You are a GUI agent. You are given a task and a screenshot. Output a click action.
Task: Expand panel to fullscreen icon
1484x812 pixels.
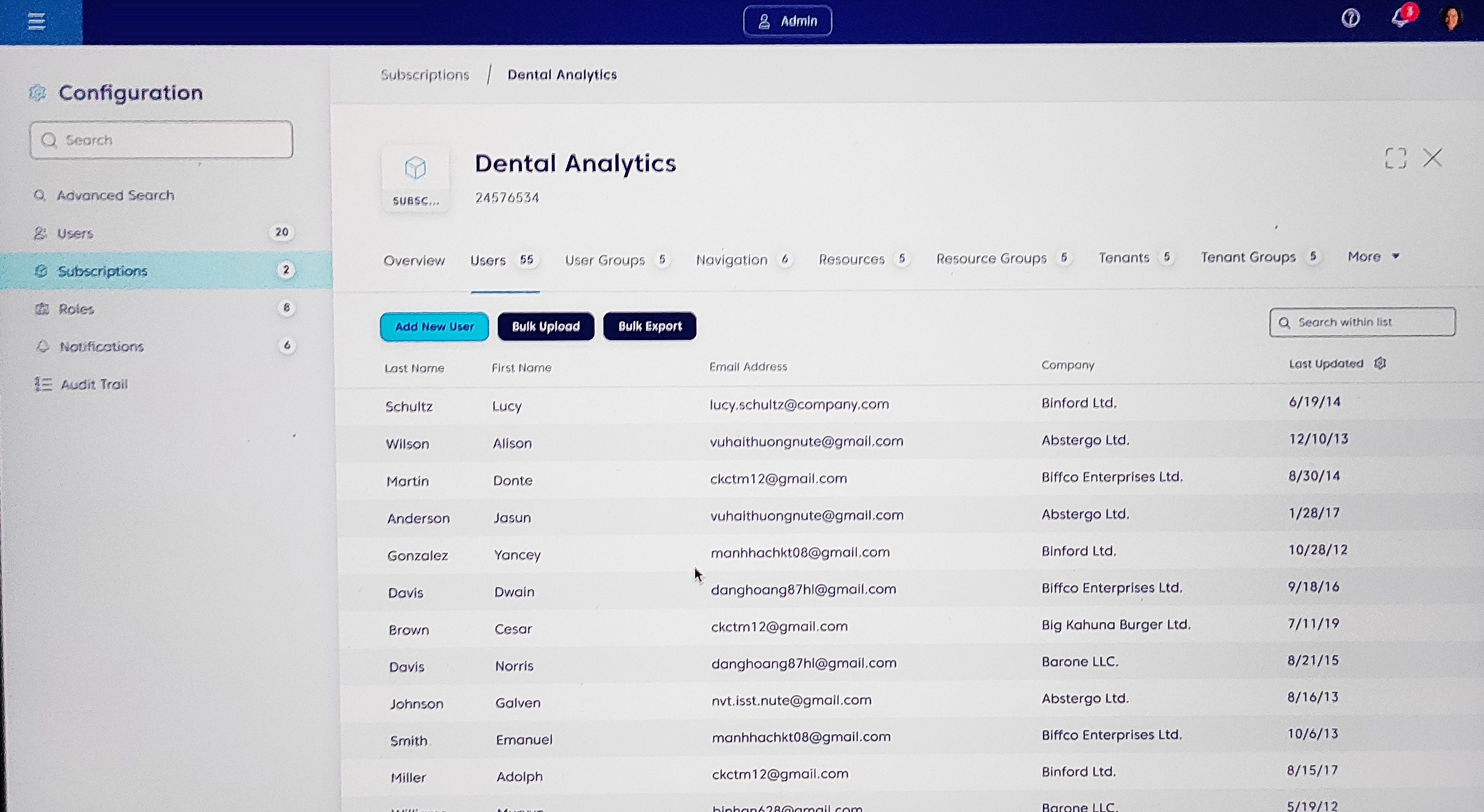1395,158
